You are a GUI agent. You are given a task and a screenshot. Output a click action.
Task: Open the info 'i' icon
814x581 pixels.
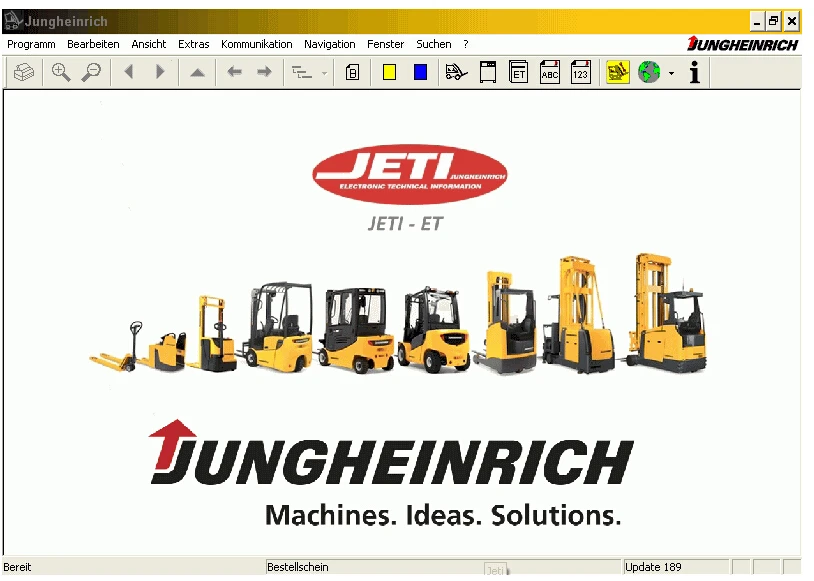click(695, 72)
